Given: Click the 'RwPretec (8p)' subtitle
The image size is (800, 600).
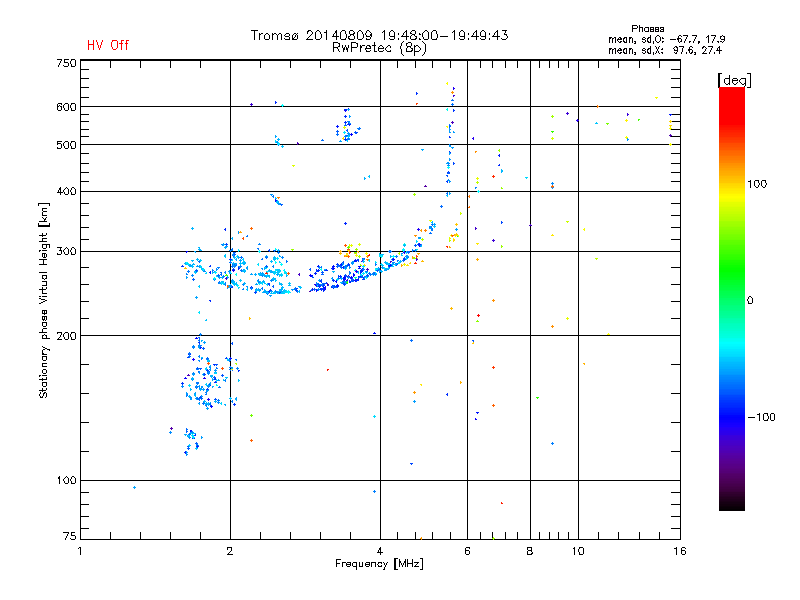Looking at the screenshot, I should pyautogui.click(x=379, y=48).
